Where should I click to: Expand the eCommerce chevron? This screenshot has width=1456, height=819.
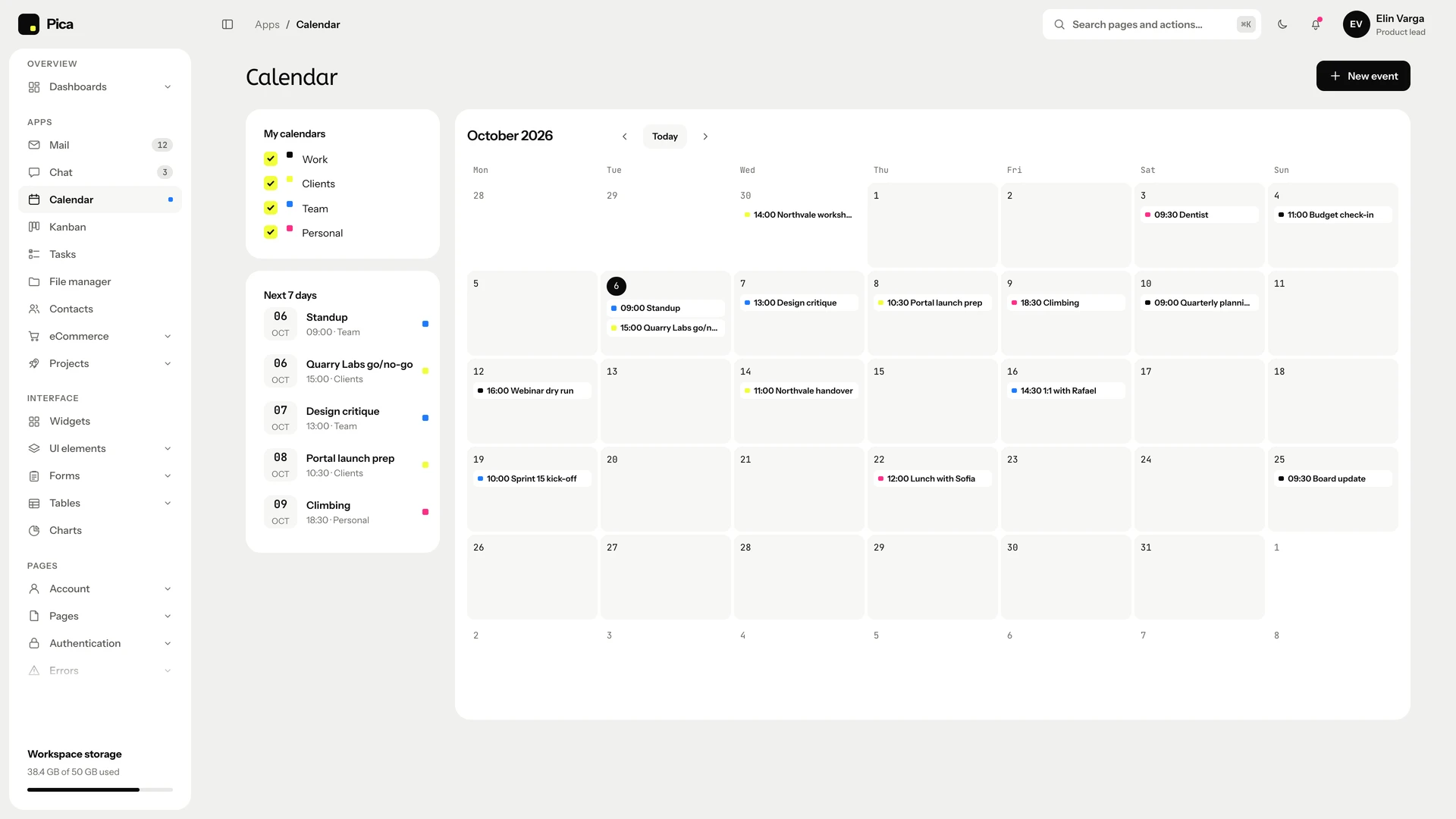[168, 336]
